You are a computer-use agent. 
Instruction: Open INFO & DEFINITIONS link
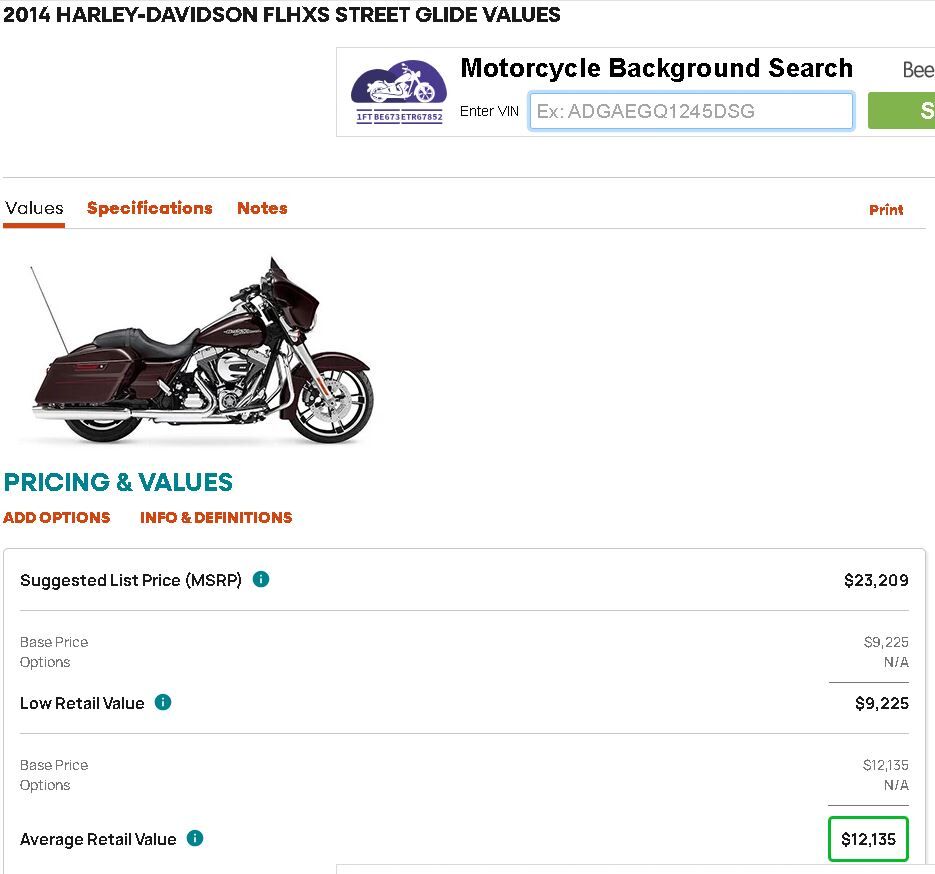click(216, 517)
